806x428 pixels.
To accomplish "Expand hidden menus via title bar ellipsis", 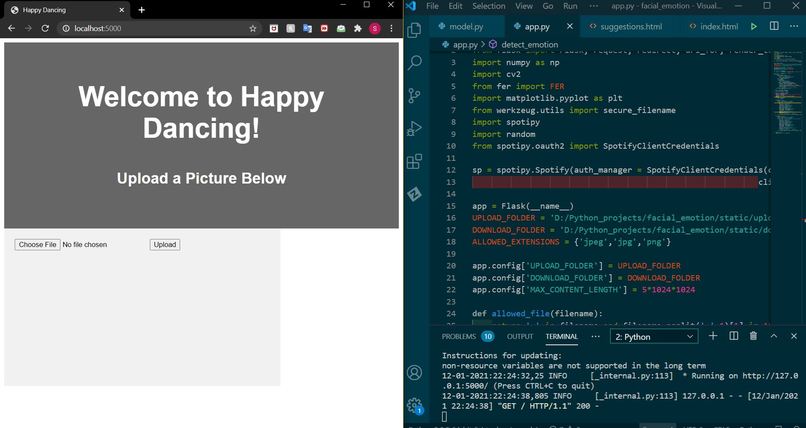I will coord(594,6).
